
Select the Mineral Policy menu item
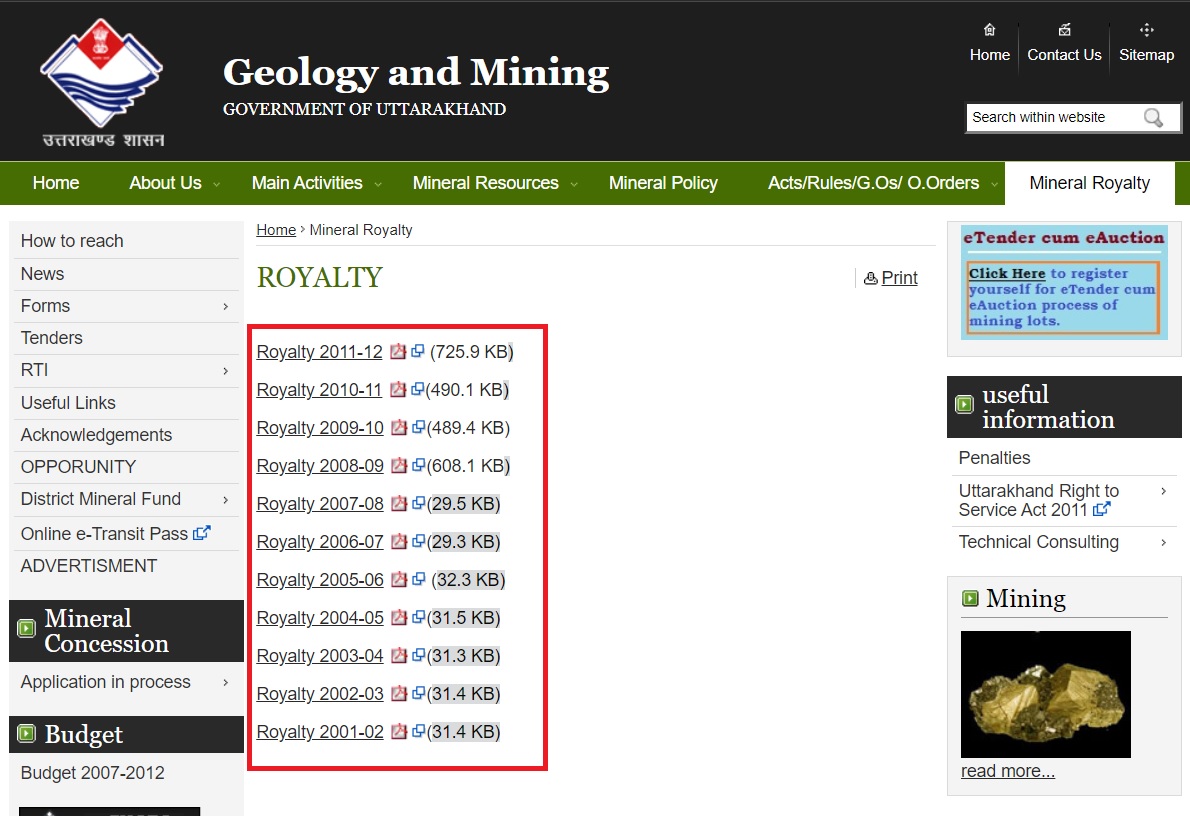[663, 183]
